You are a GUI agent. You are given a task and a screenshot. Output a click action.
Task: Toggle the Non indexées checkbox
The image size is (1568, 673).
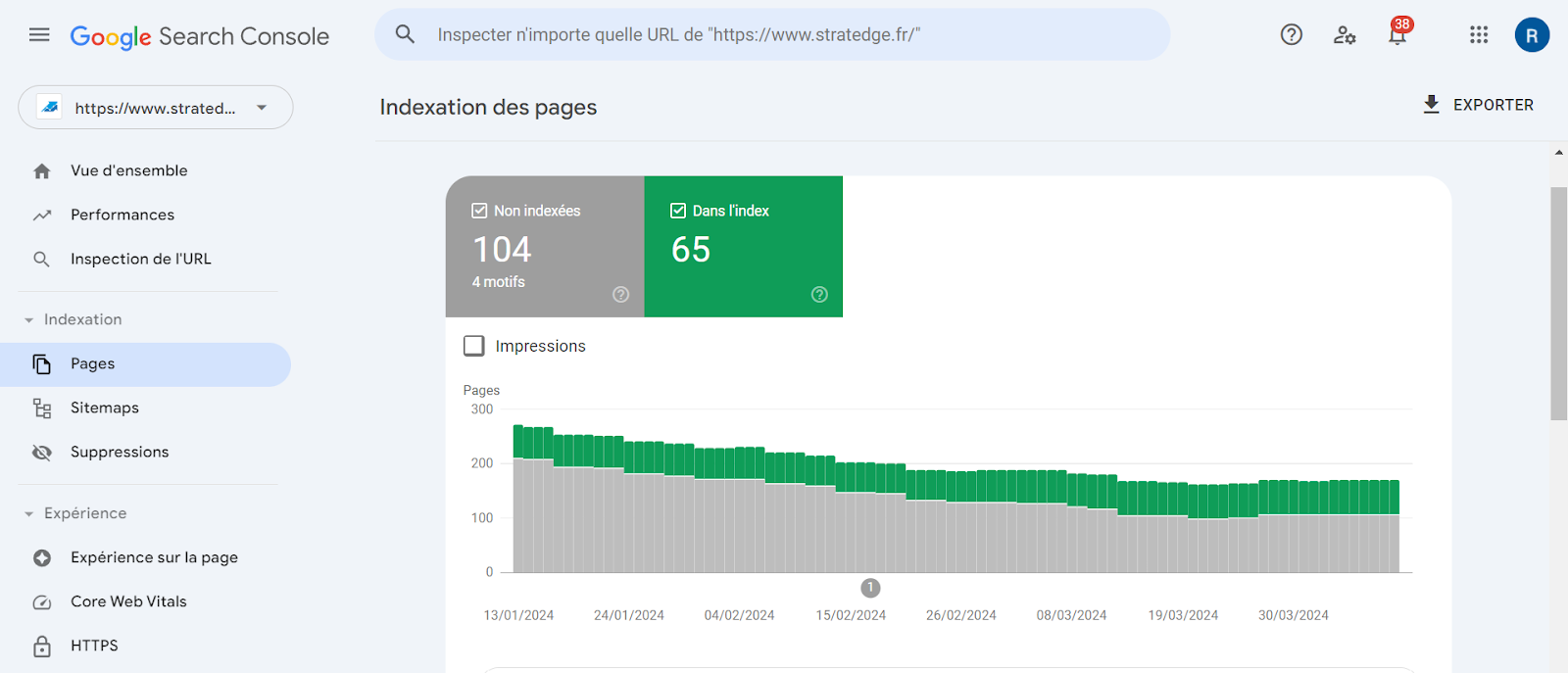point(480,211)
